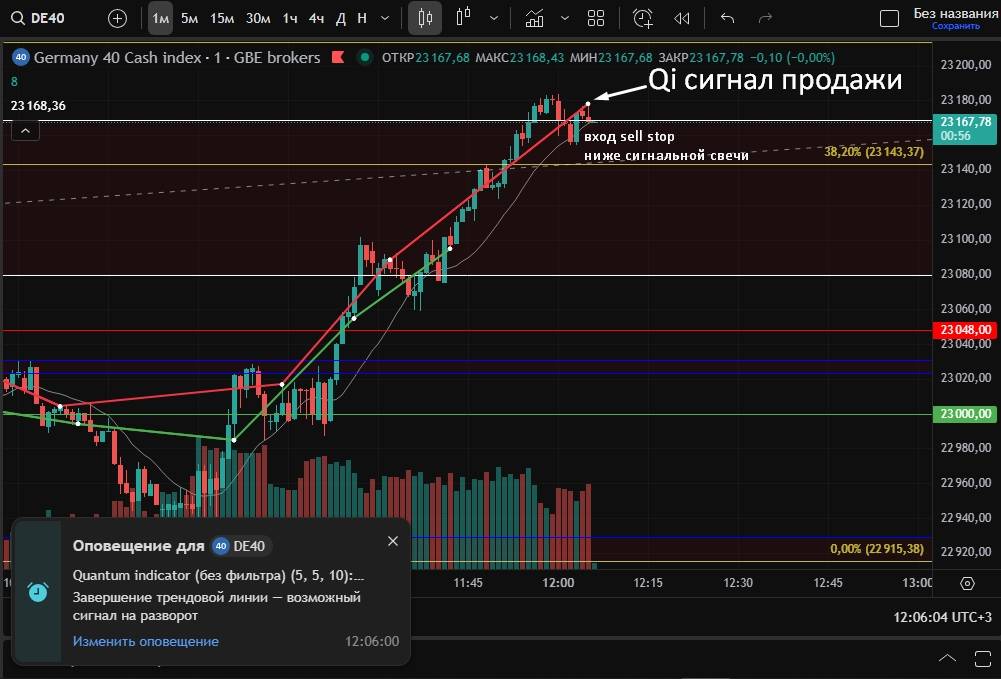This screenshot has width=1001, height=679.
Task: Select the 5m timeframe
Action: [x=189, y=18]
